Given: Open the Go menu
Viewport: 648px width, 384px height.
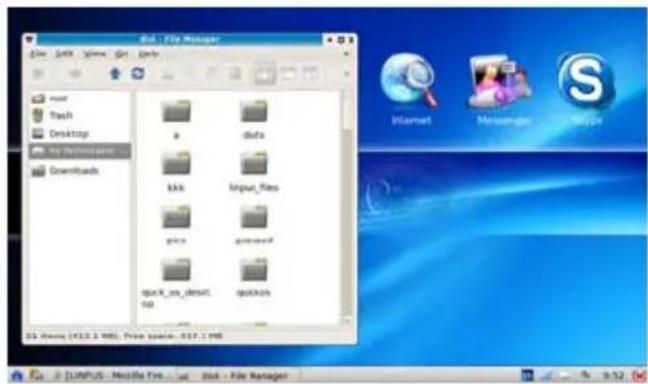Looking at the screenshot, I should pyautogui.click(x=122, y=54).
